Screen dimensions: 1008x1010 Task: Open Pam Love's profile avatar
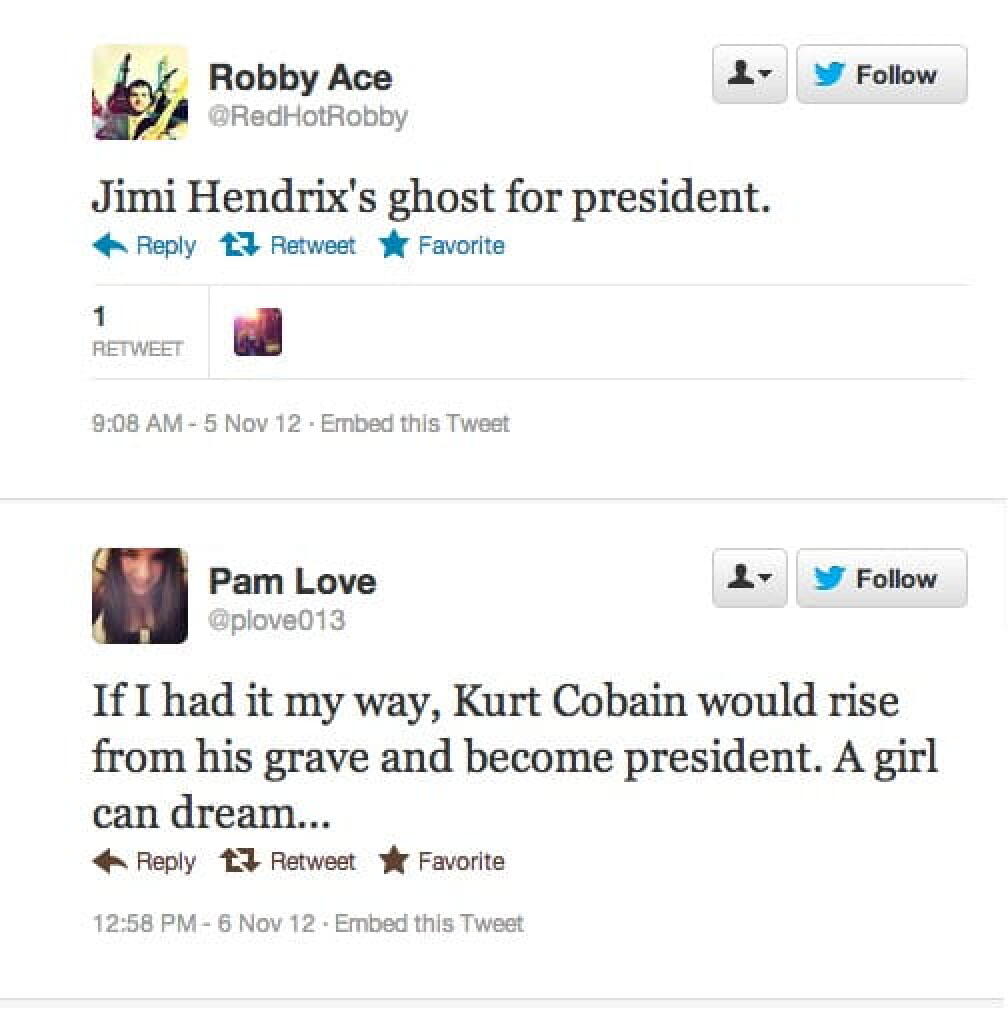[x=140, y=596]
